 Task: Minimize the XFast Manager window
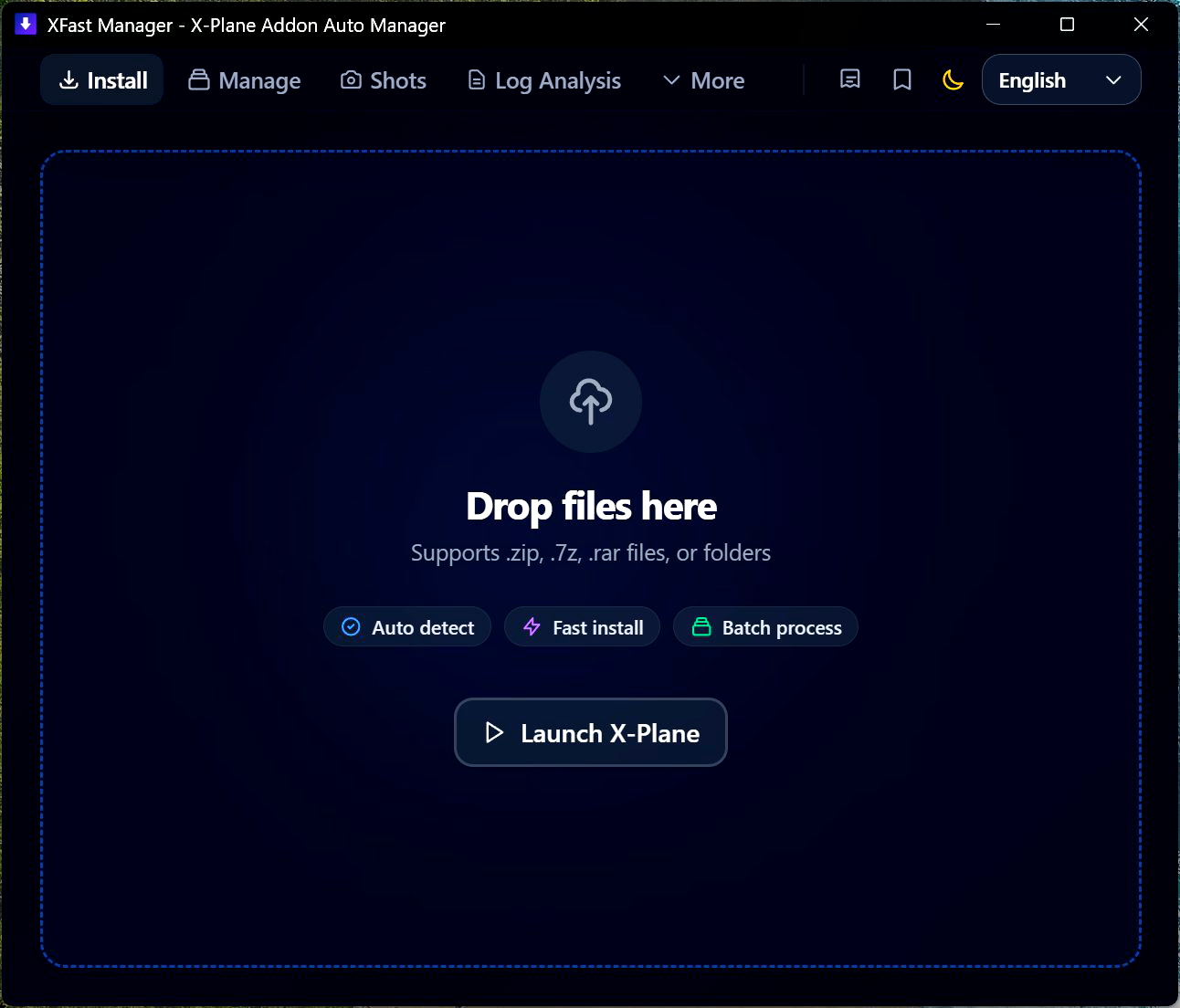tap(994, 25)
